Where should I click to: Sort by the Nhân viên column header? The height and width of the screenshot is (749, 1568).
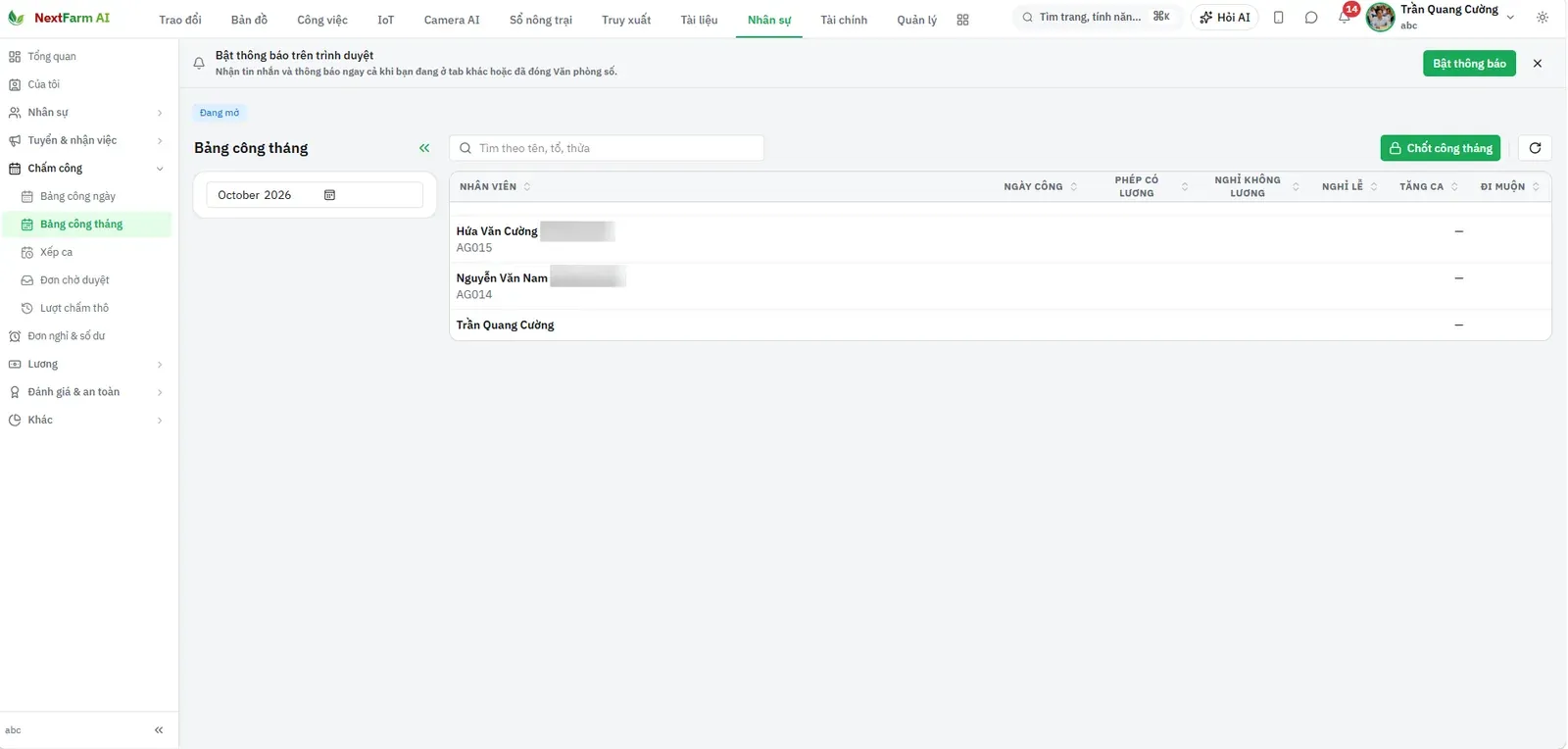pos(495,186)
